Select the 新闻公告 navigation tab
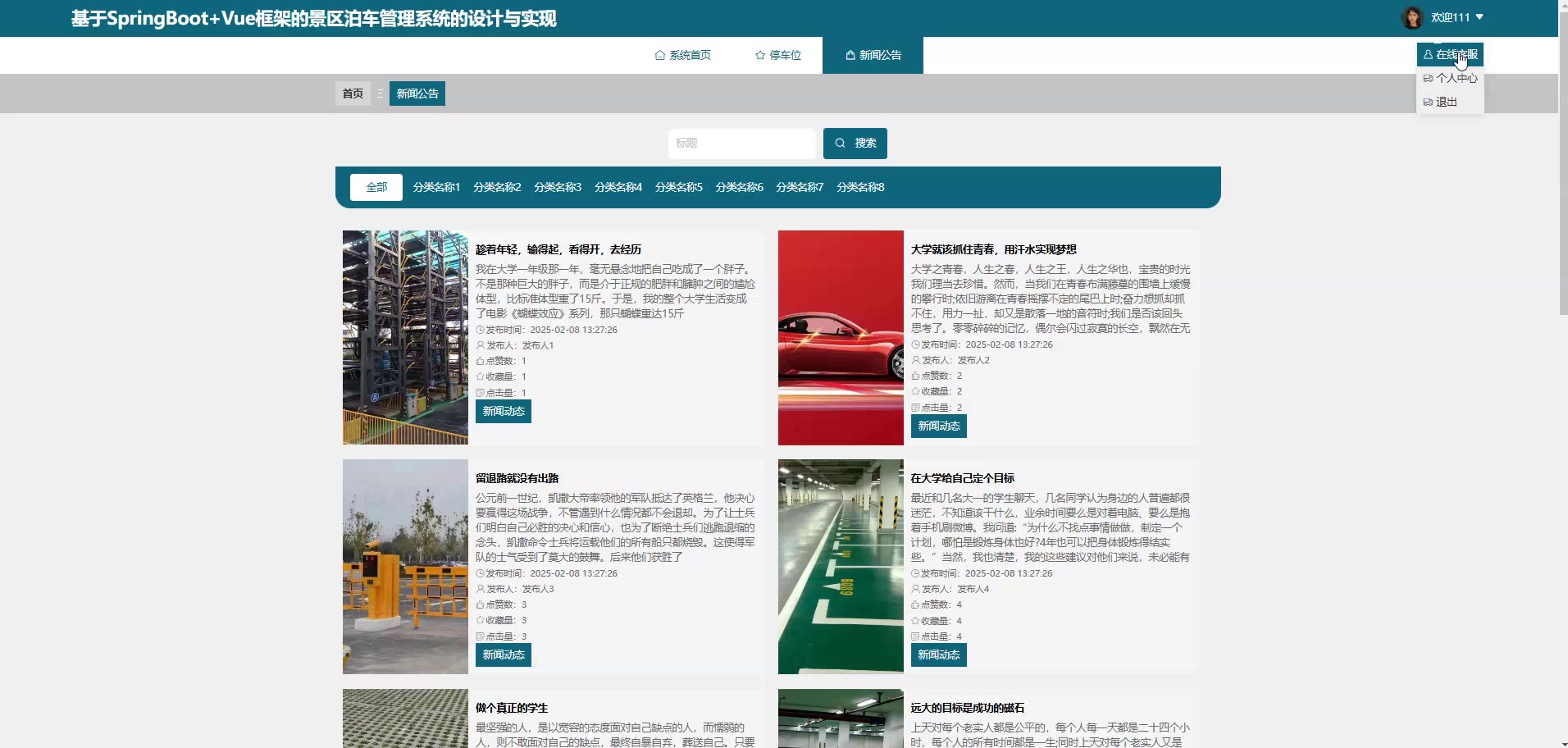The height and width of the screenshot is (748, 1568). point(873,56)
